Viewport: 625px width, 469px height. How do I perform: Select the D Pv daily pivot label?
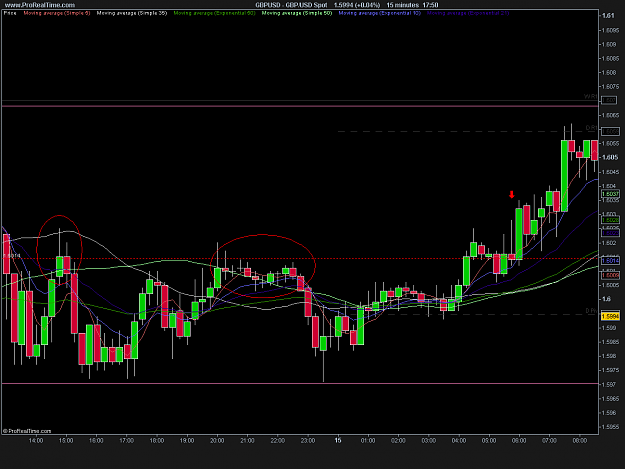tap(591, 310)
